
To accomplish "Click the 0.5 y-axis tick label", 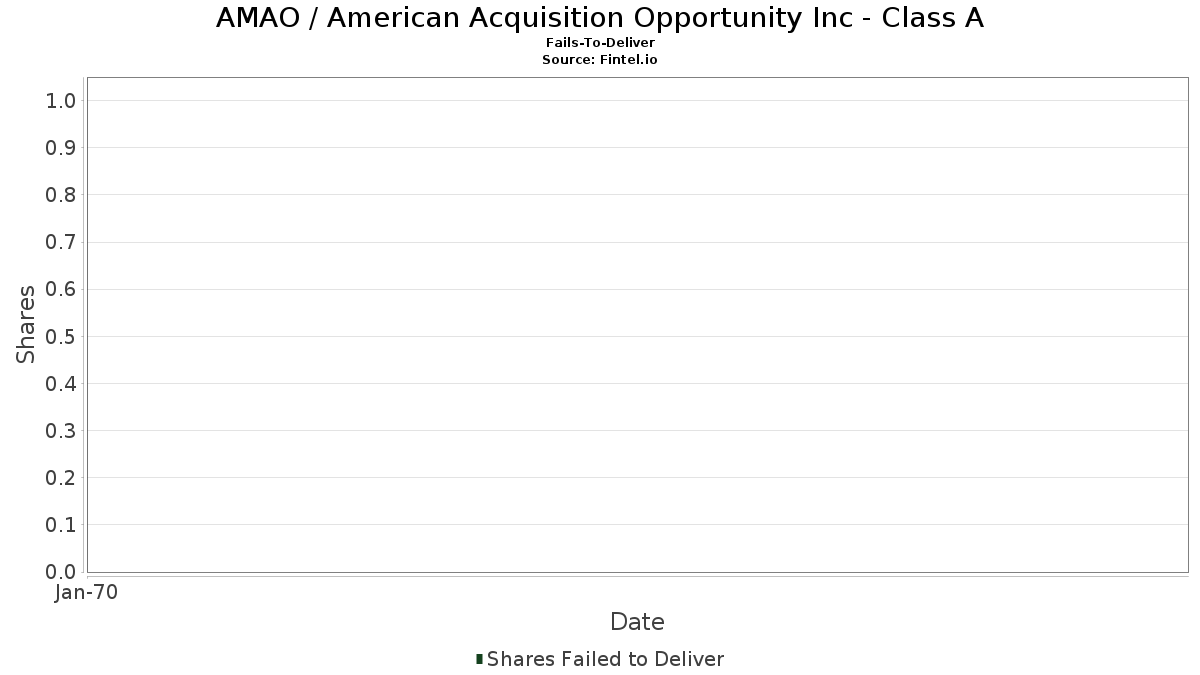I will [x=61, y=336].
